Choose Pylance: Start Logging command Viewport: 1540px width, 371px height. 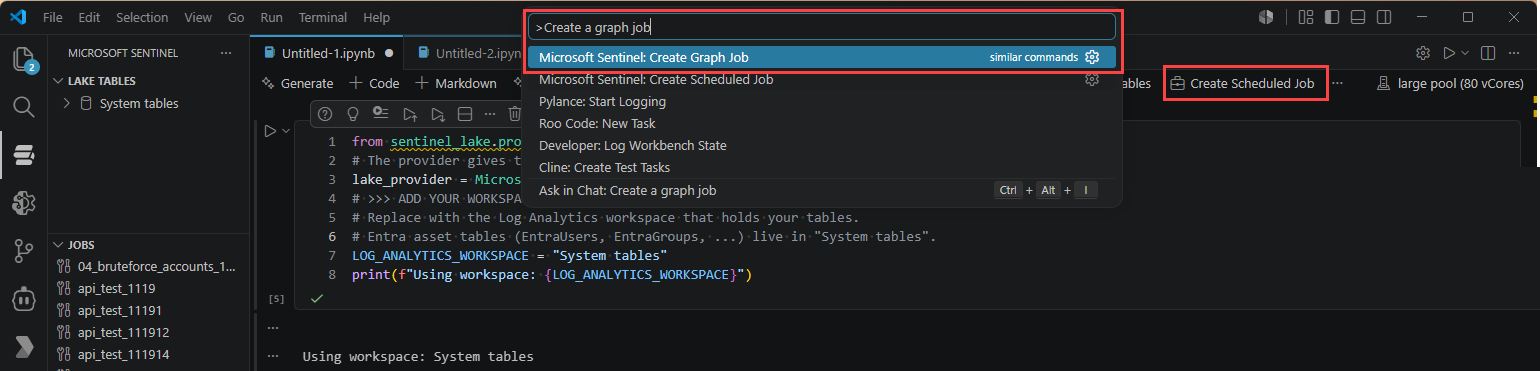click(x=822, y=102)
